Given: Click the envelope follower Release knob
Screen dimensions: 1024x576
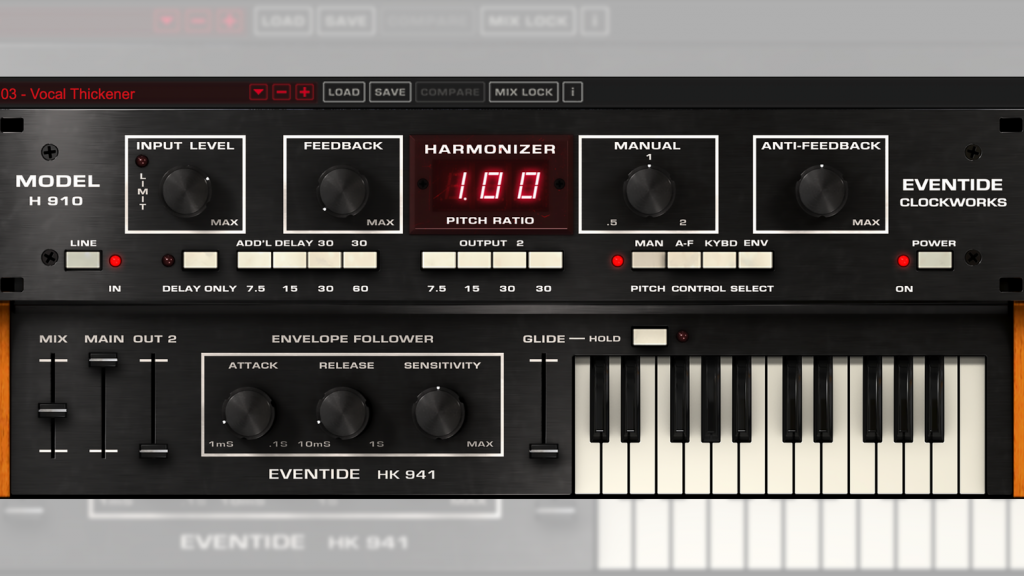Looking at the screenshot, I should [343, 413].
